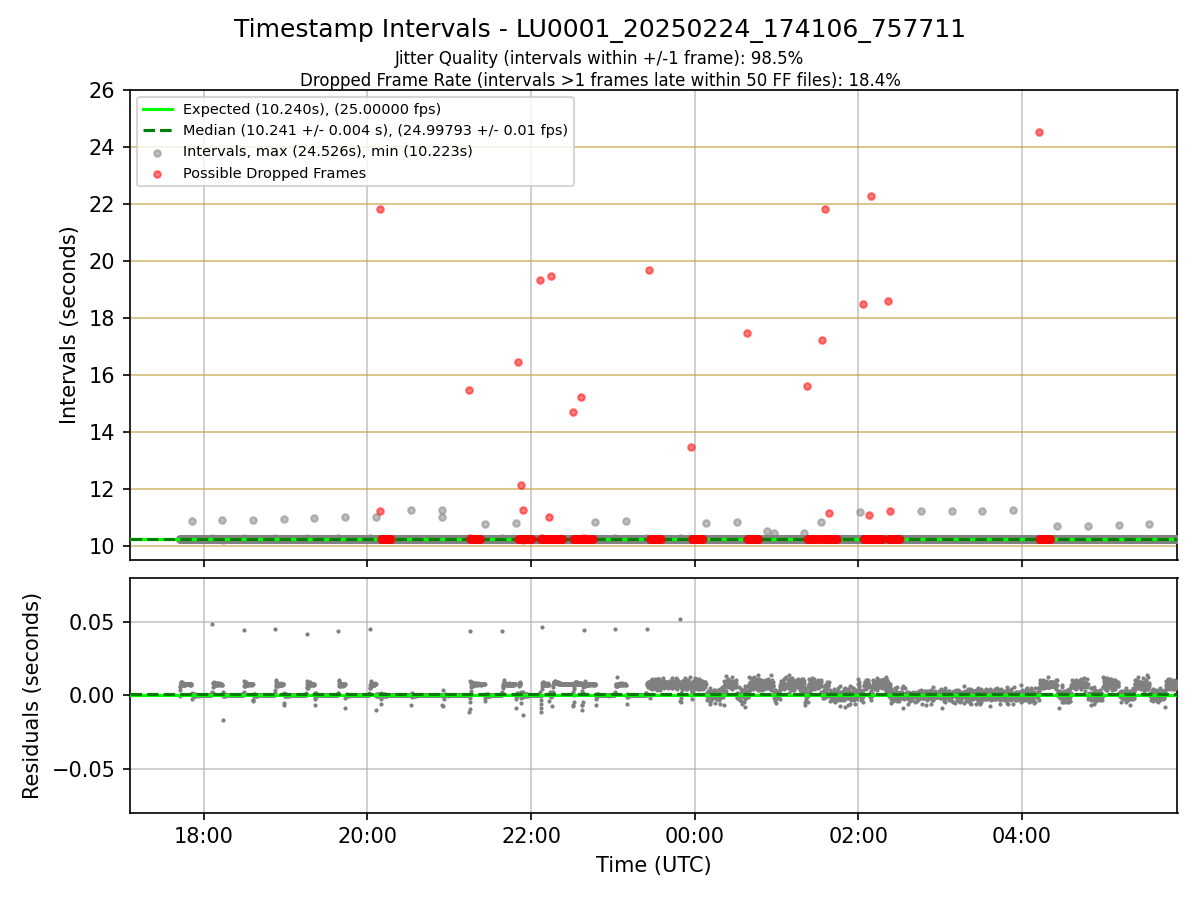Screen dimensions: 1200x900
Task: Click legend entry 'Intervals, max (24.526s), min (10.223s)'
Action: point(328,151)
